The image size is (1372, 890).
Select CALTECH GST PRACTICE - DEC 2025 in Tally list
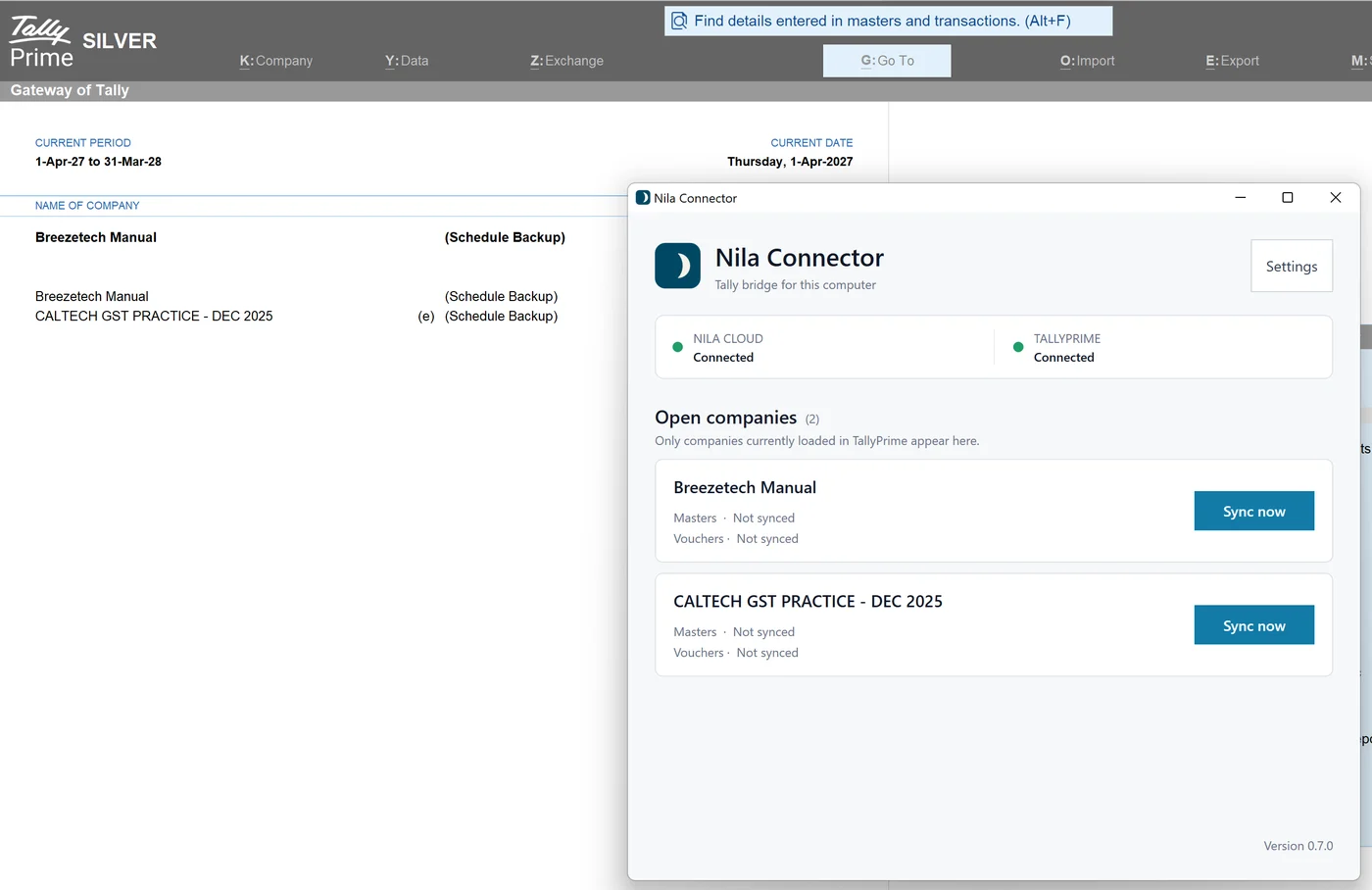pos(154,316)
